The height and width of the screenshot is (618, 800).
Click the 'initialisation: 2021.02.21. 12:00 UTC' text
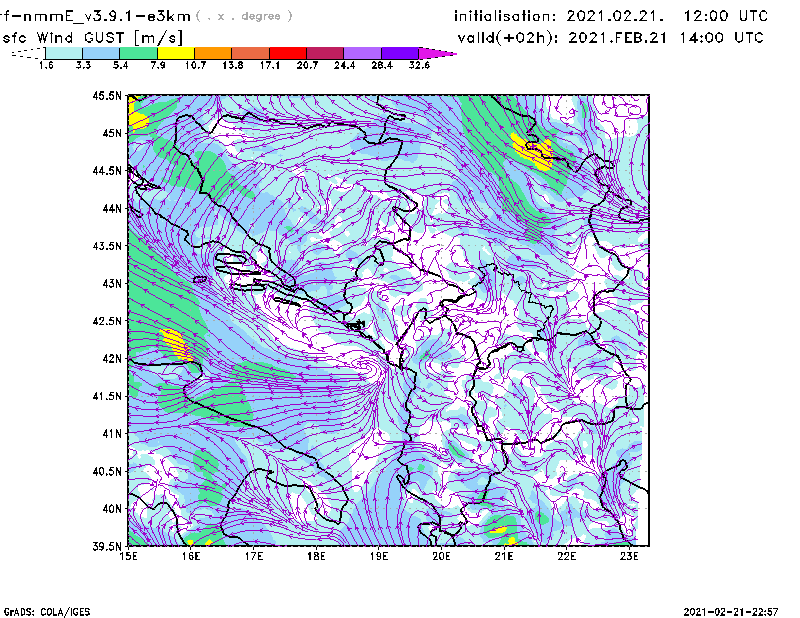[611, 16]
